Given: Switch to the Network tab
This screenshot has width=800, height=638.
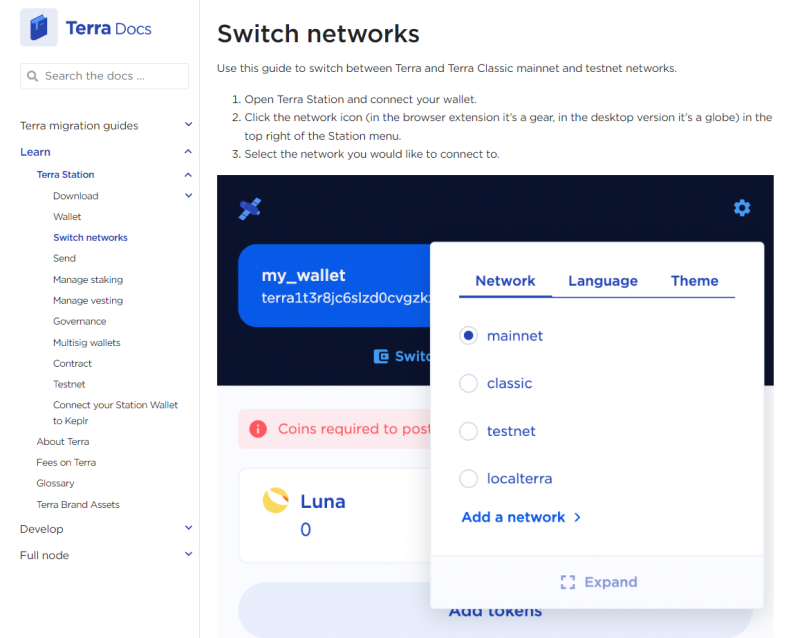Looking at the screenshot, I should tap(505, 281).
